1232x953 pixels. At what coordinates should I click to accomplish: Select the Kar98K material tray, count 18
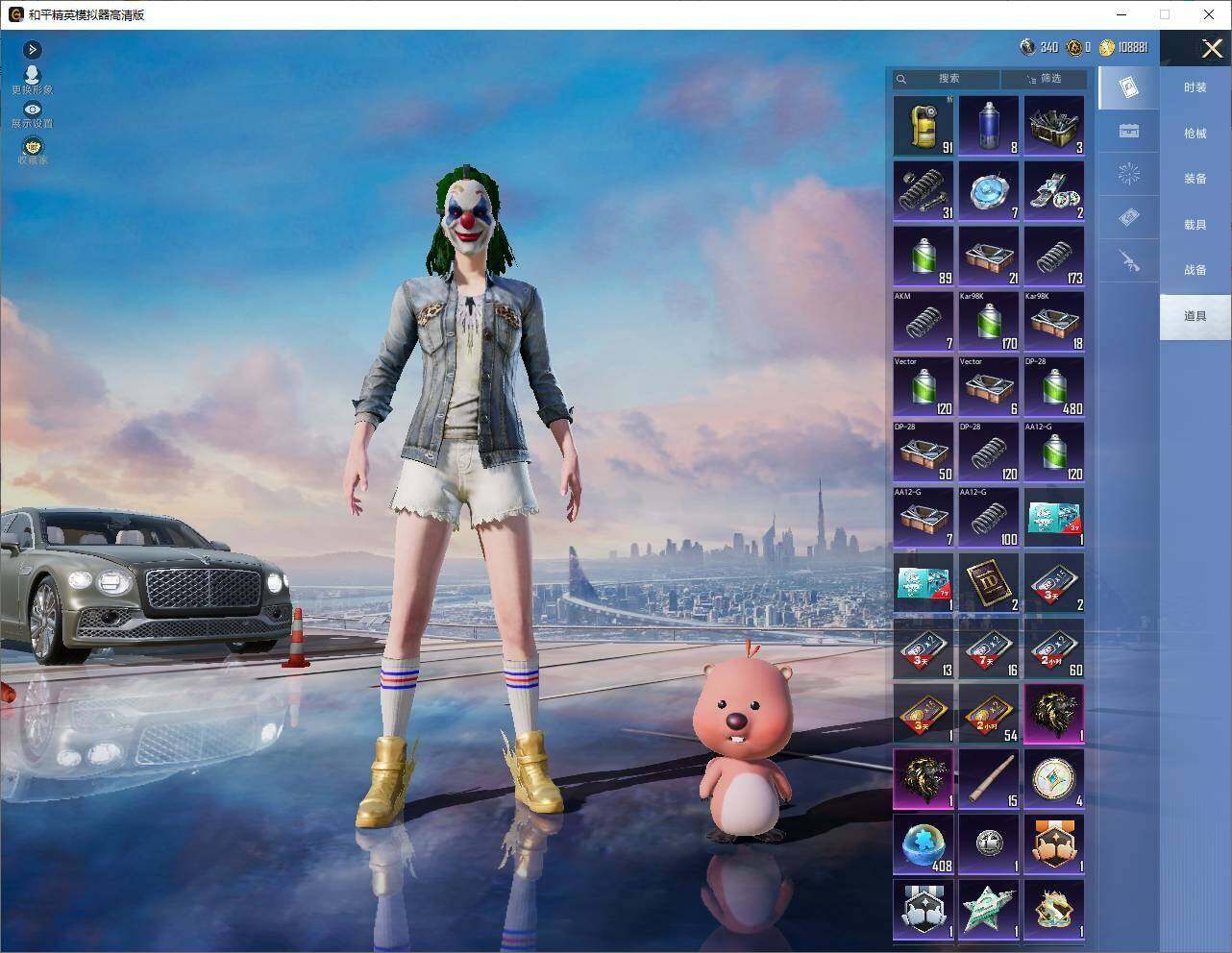(1054, 322)
